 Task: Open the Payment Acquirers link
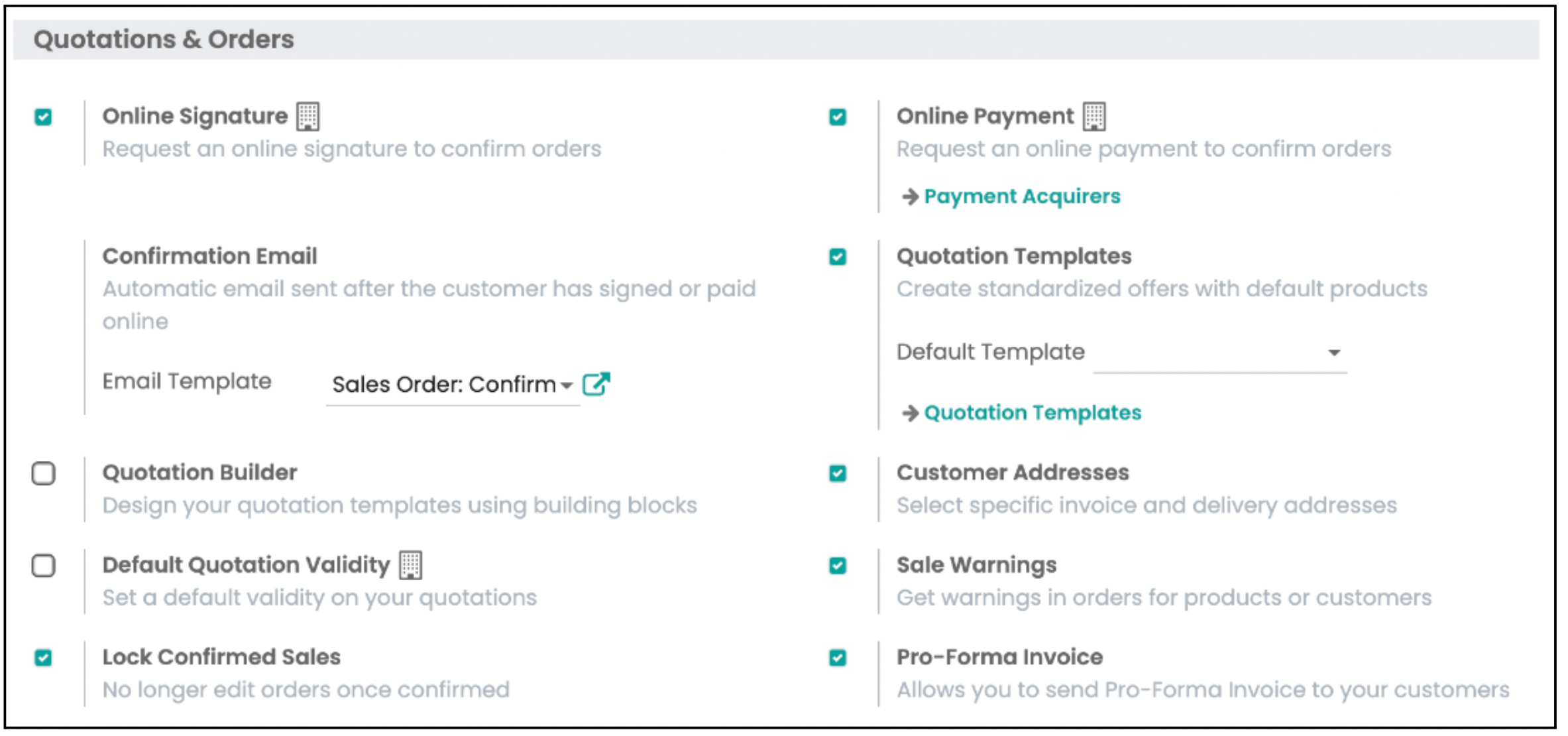pyautogui.click(x=1022, y=196)
